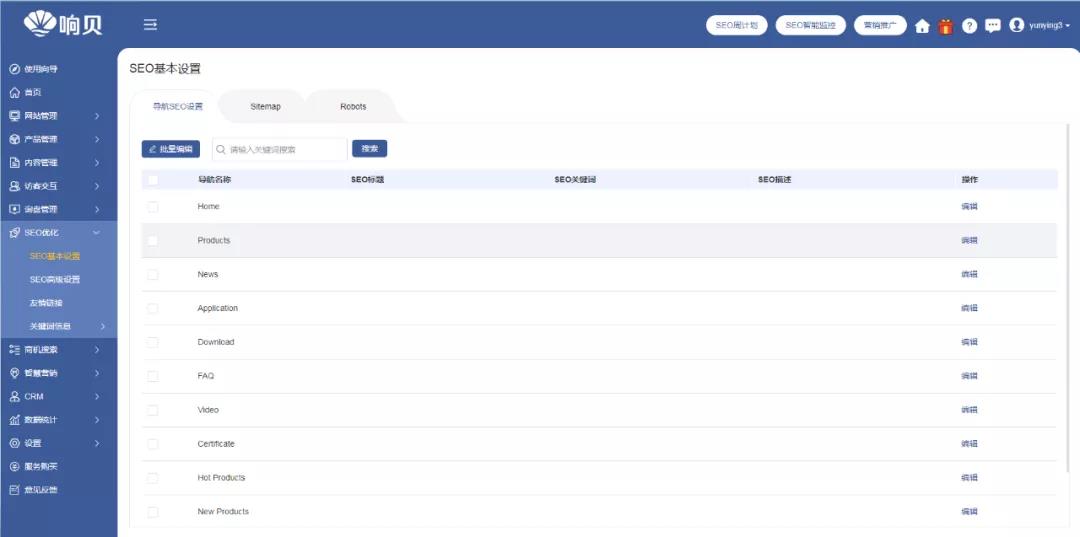Open the chat messages bubble icon
The image size is (1080, 537).
[x=992, y=26]
